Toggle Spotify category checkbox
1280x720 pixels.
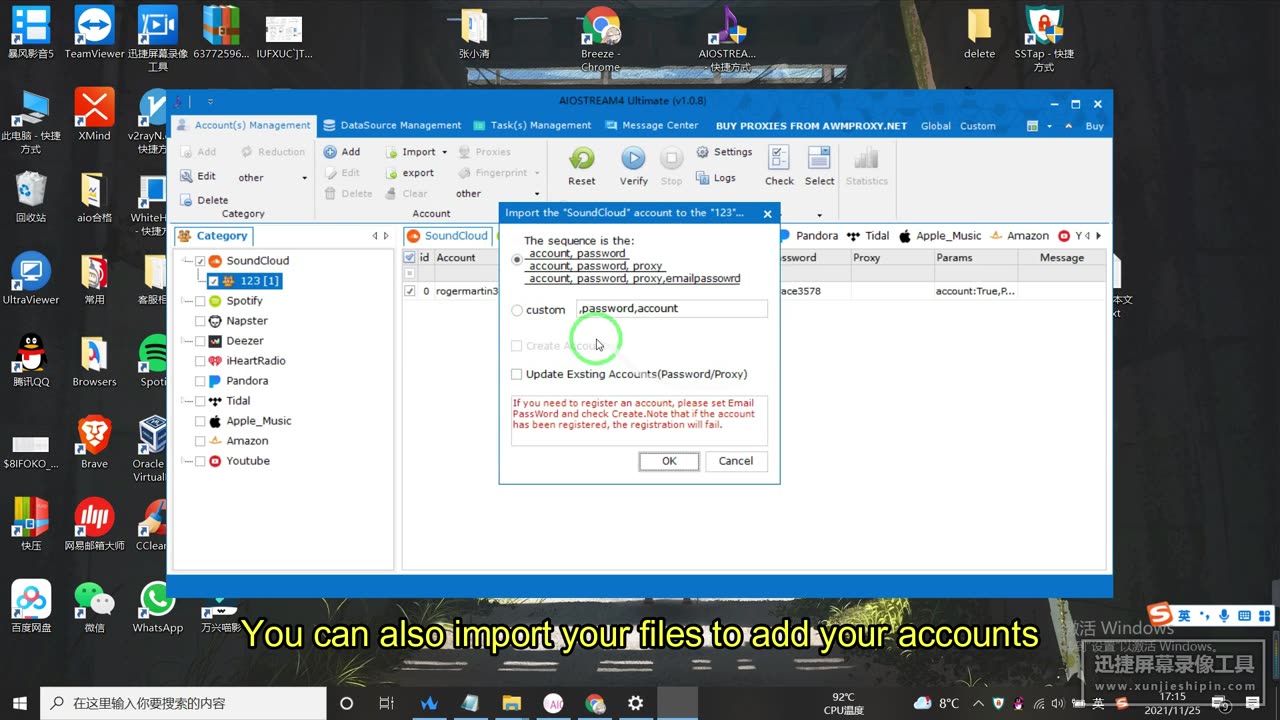click(200, 301)
